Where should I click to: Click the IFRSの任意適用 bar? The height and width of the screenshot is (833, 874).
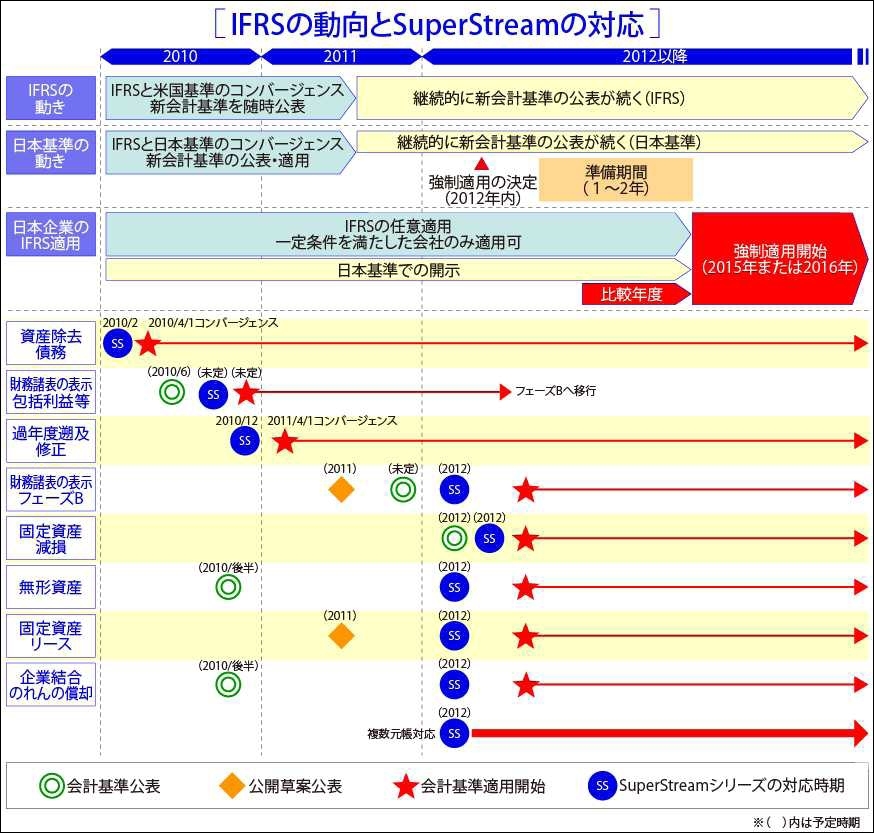click(x=398, y=234)
